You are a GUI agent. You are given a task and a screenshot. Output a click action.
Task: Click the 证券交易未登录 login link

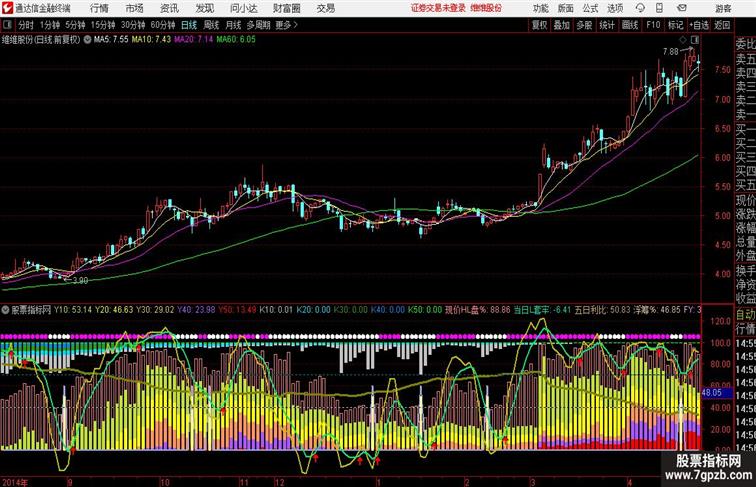tap(438, 8)
